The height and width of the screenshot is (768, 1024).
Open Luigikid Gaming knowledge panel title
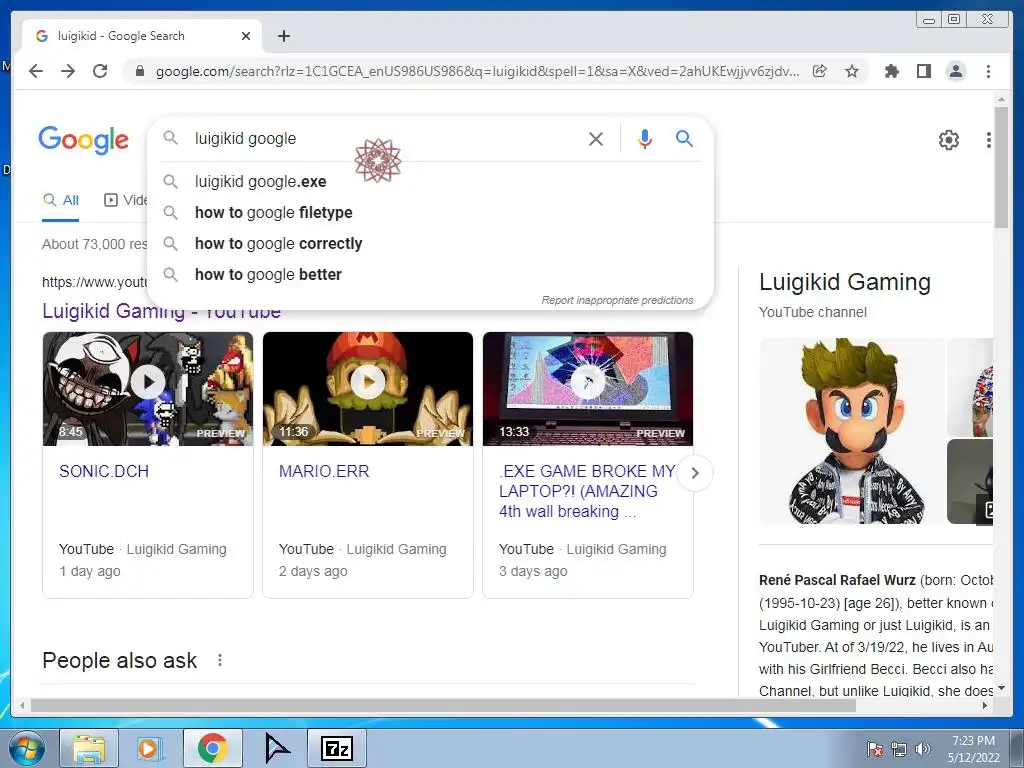click(x=844, y=282)
